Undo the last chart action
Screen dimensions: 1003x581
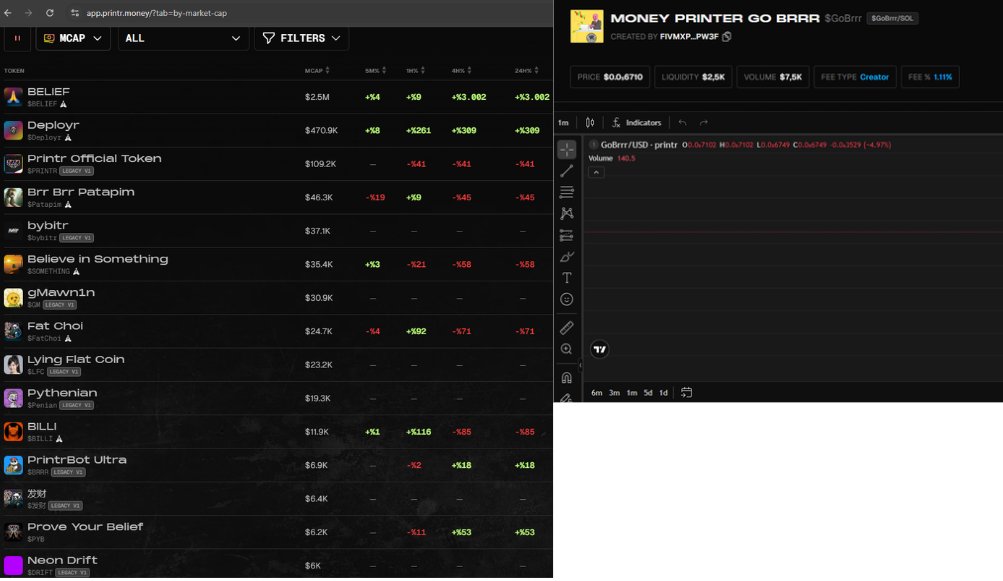click(683, 122)
